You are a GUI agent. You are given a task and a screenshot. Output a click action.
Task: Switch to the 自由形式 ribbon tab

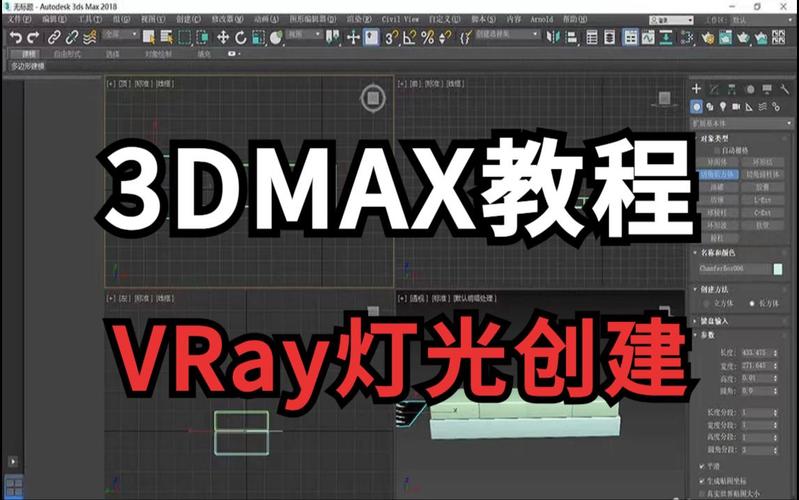coord(67,54)
